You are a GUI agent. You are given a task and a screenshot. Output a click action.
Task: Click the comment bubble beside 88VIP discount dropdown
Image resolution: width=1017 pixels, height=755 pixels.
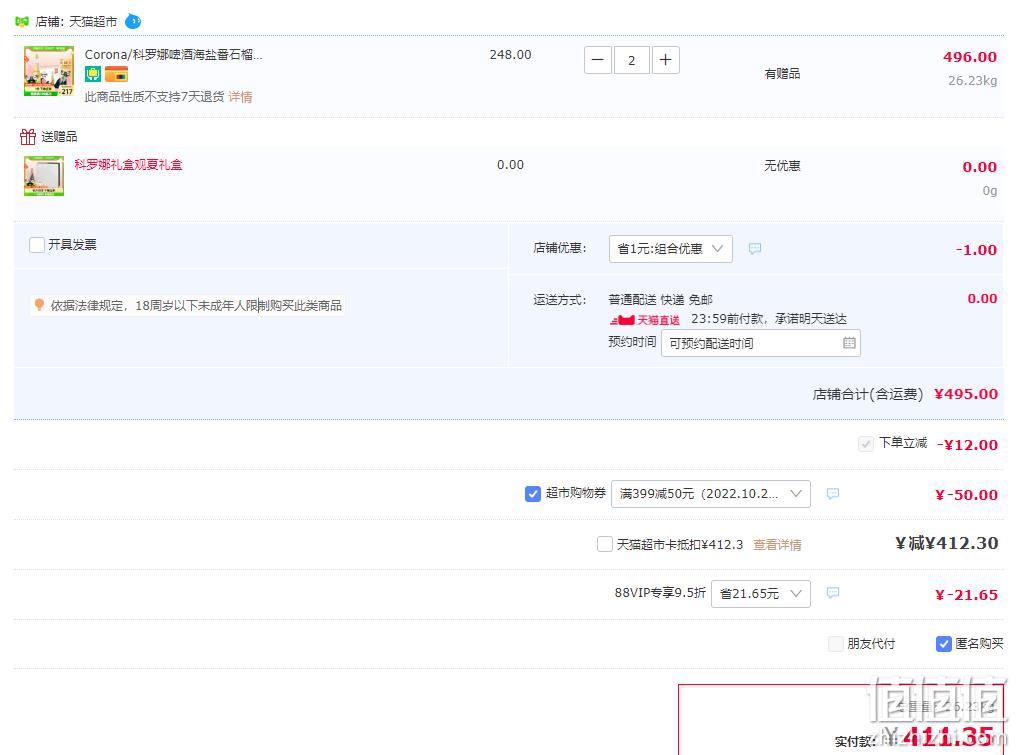833,593
